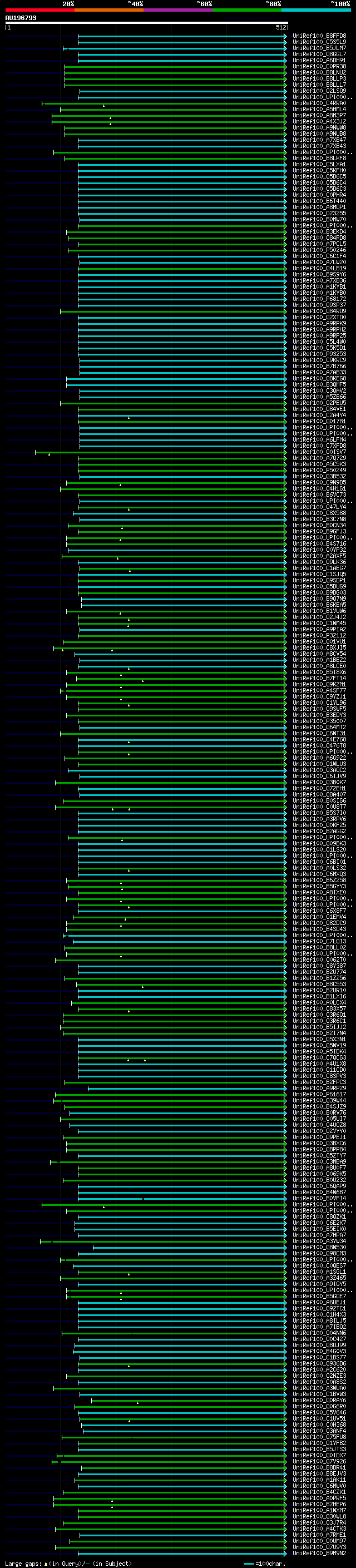This screenshot has width=356, height=1568.
Task: Select the UniRef100_P93253 label
Action: point(319,354)
